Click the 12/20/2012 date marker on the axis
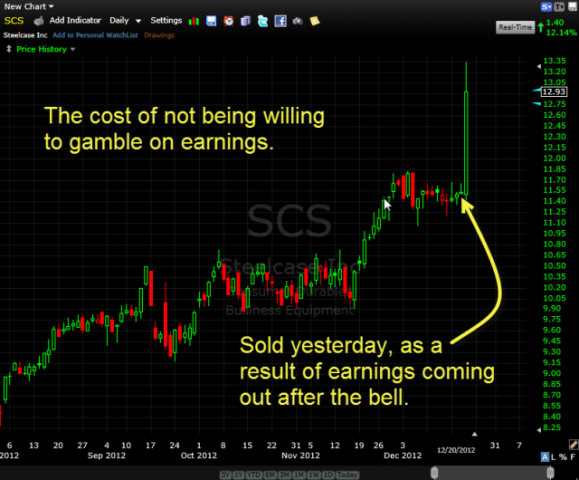Viewport: 579px width, 480px height. pos(456,450)
